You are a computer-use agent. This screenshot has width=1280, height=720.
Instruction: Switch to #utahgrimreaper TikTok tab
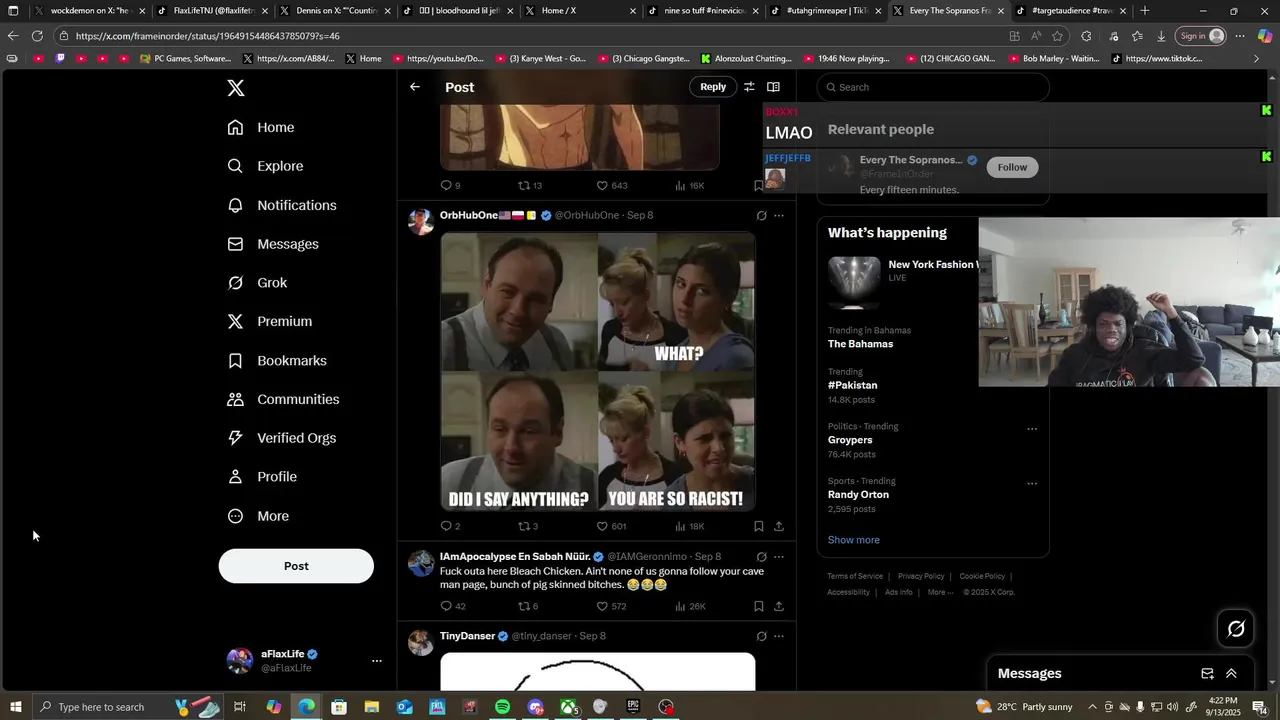tap(826, 11)
